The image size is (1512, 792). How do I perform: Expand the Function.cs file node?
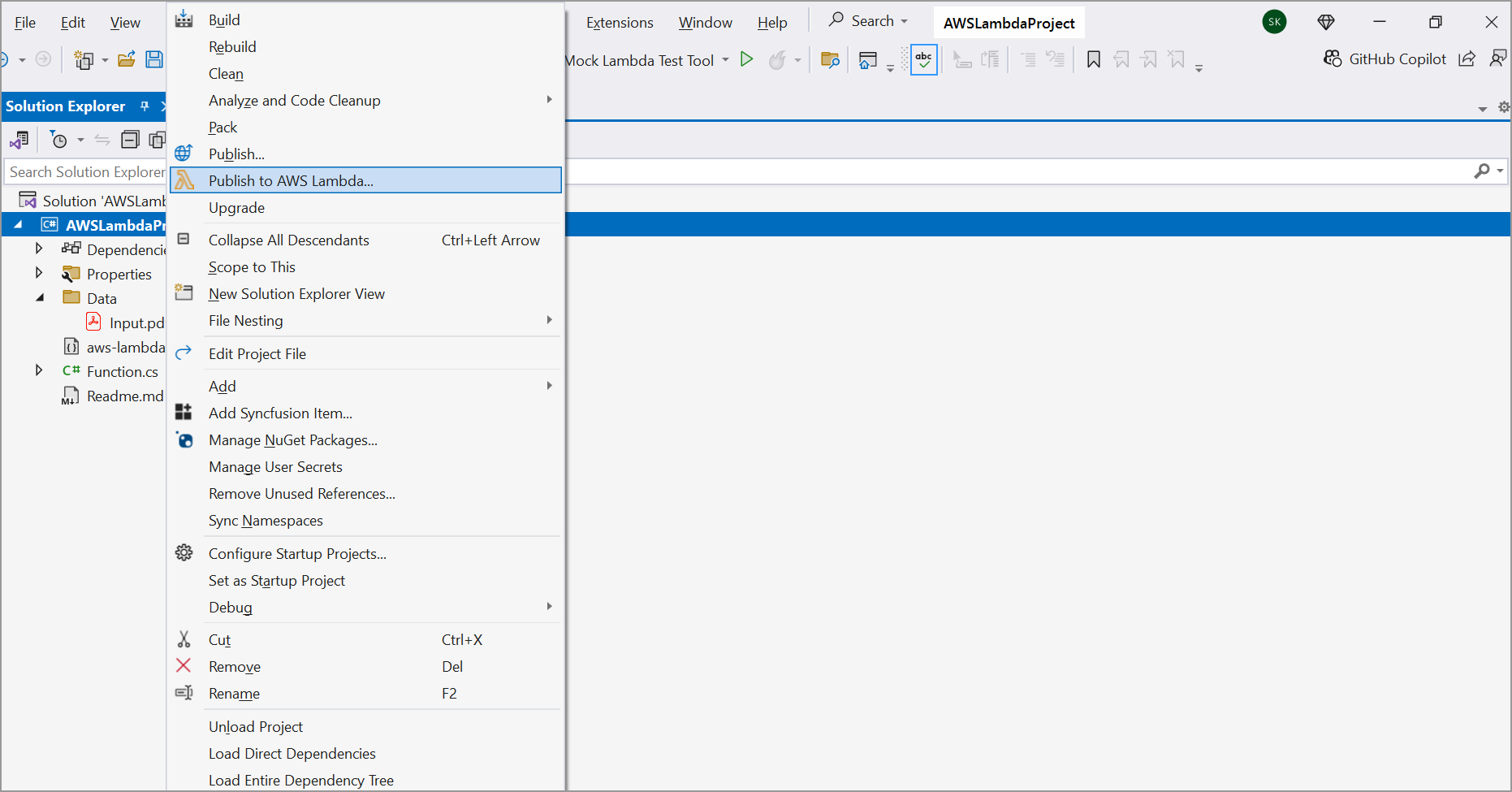(x=38, y=370)
